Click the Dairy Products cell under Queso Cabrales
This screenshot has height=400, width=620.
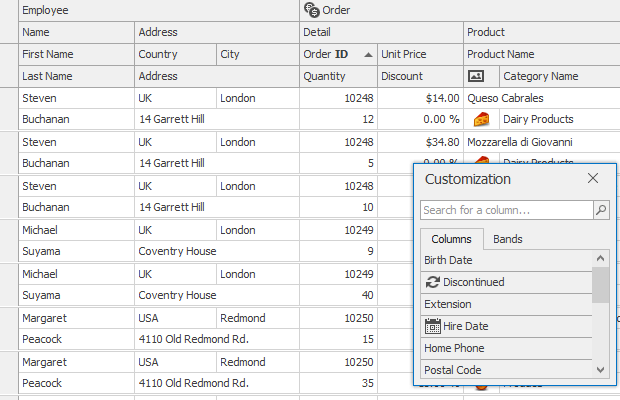[x=560, y=119]
